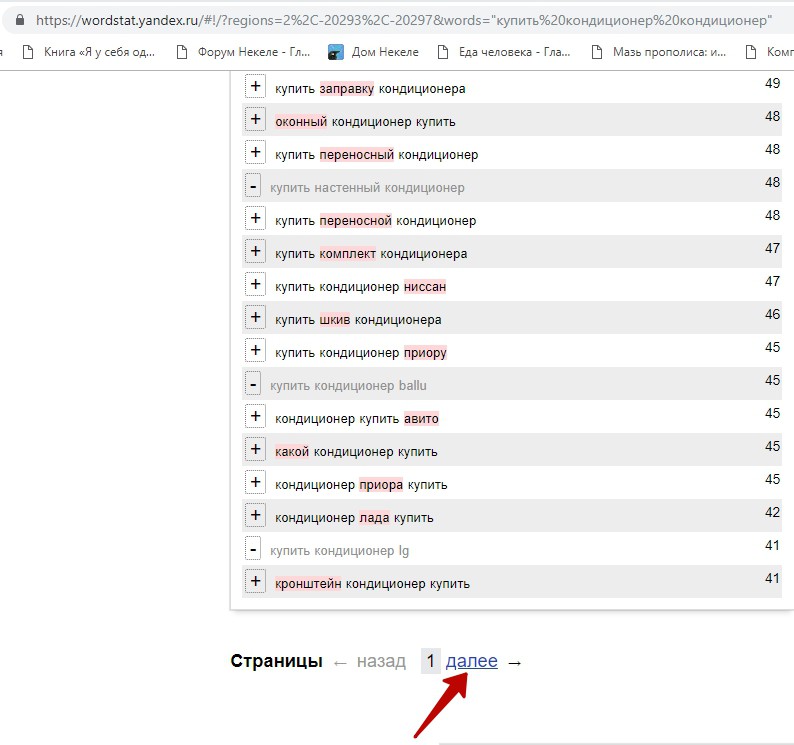Open query 'кондиционер лада купить'
The width and height of the screenshot is (794, 745).
tap(354, 518)
